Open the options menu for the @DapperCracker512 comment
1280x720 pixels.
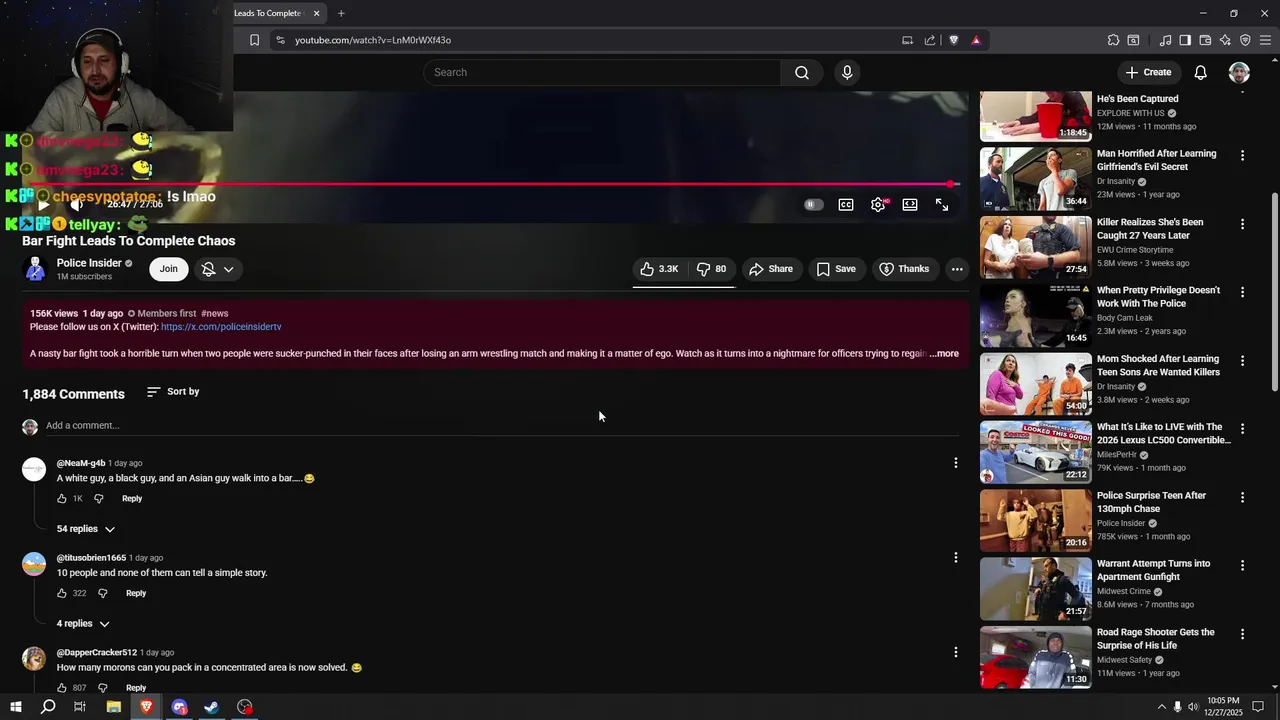click(956, 653)
